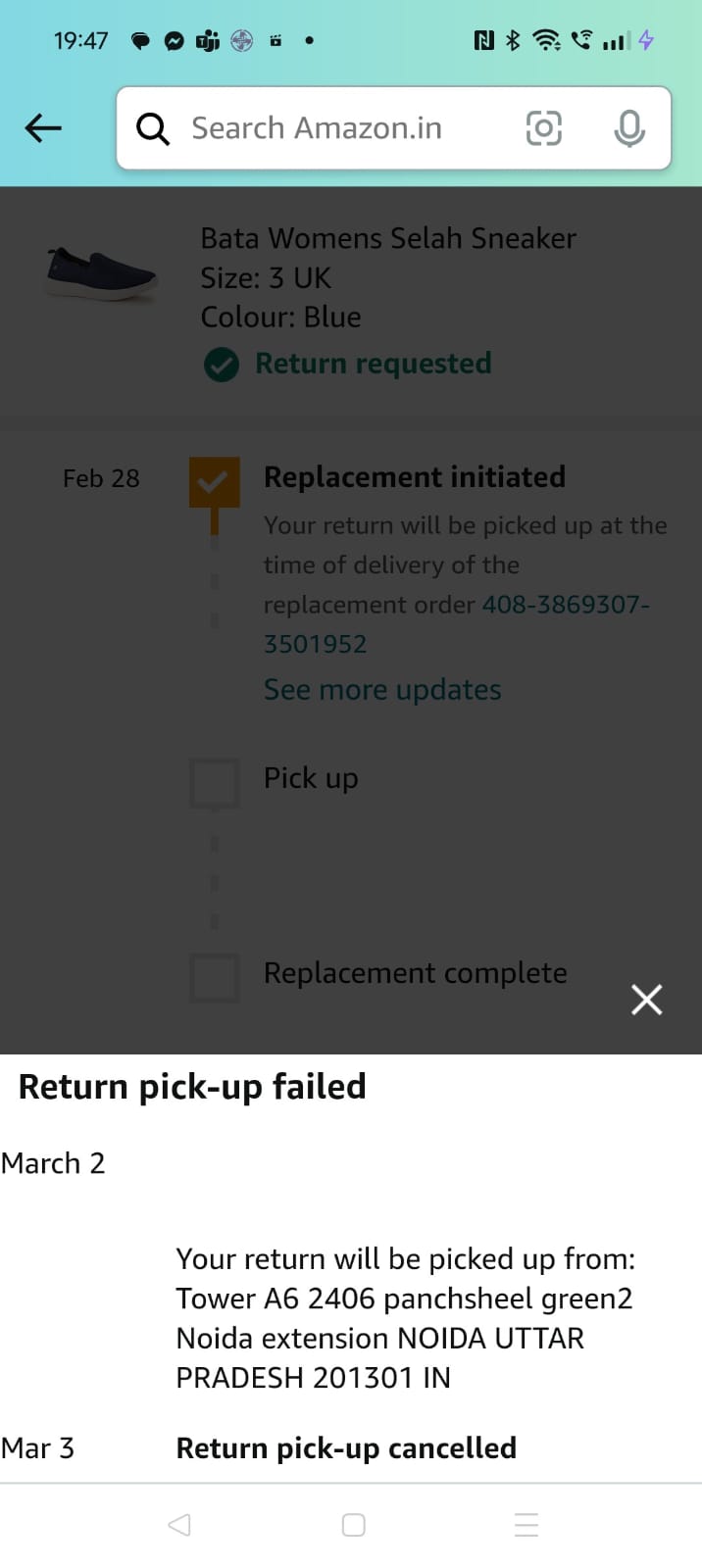Open Android recent apps menu button

[x=526, y=1525]
